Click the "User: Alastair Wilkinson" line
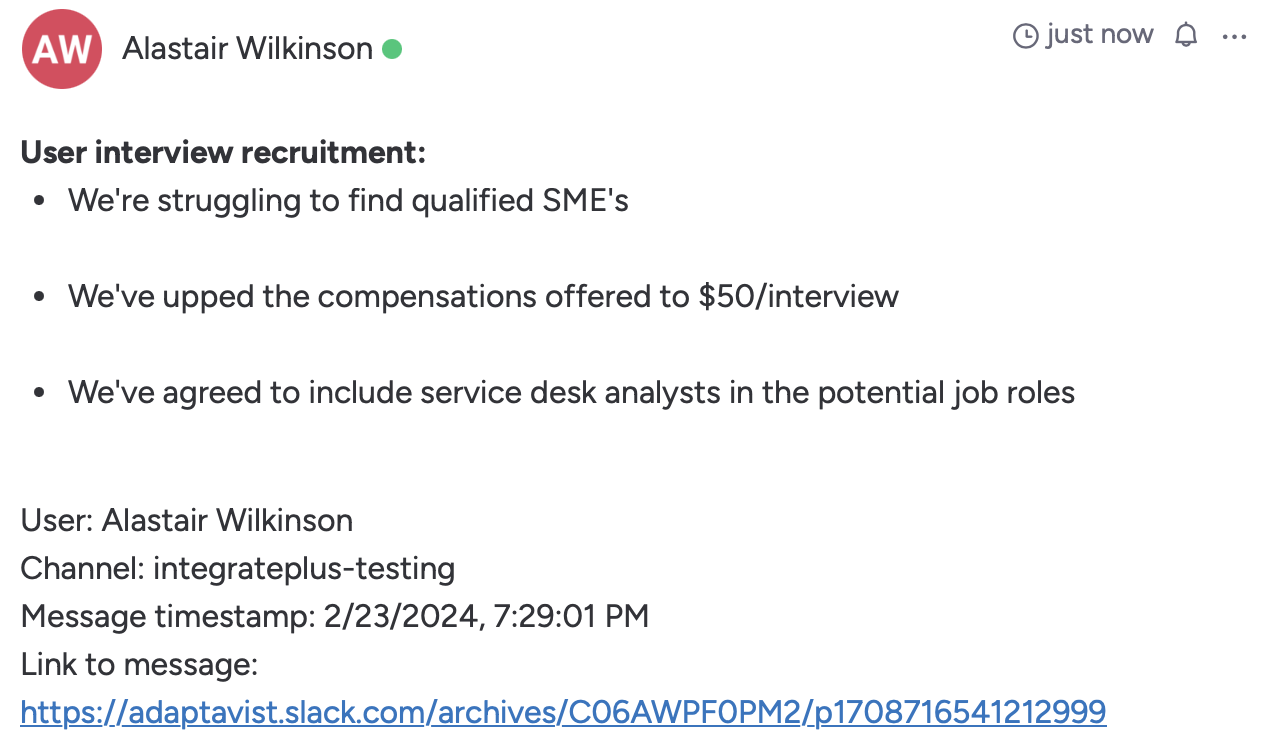 click(x=187, y=520)
